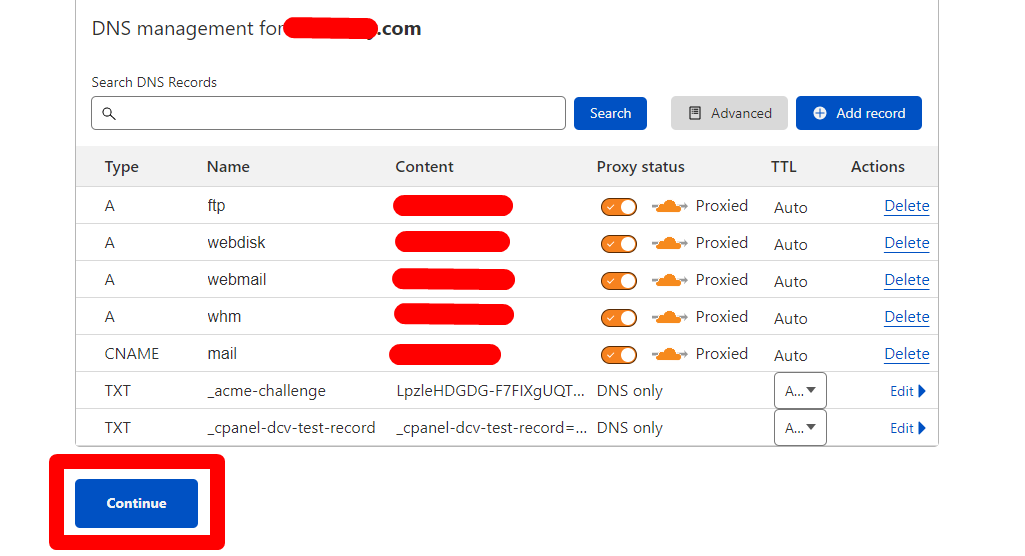Disable proxy for the webmail record

coord(619,281)
